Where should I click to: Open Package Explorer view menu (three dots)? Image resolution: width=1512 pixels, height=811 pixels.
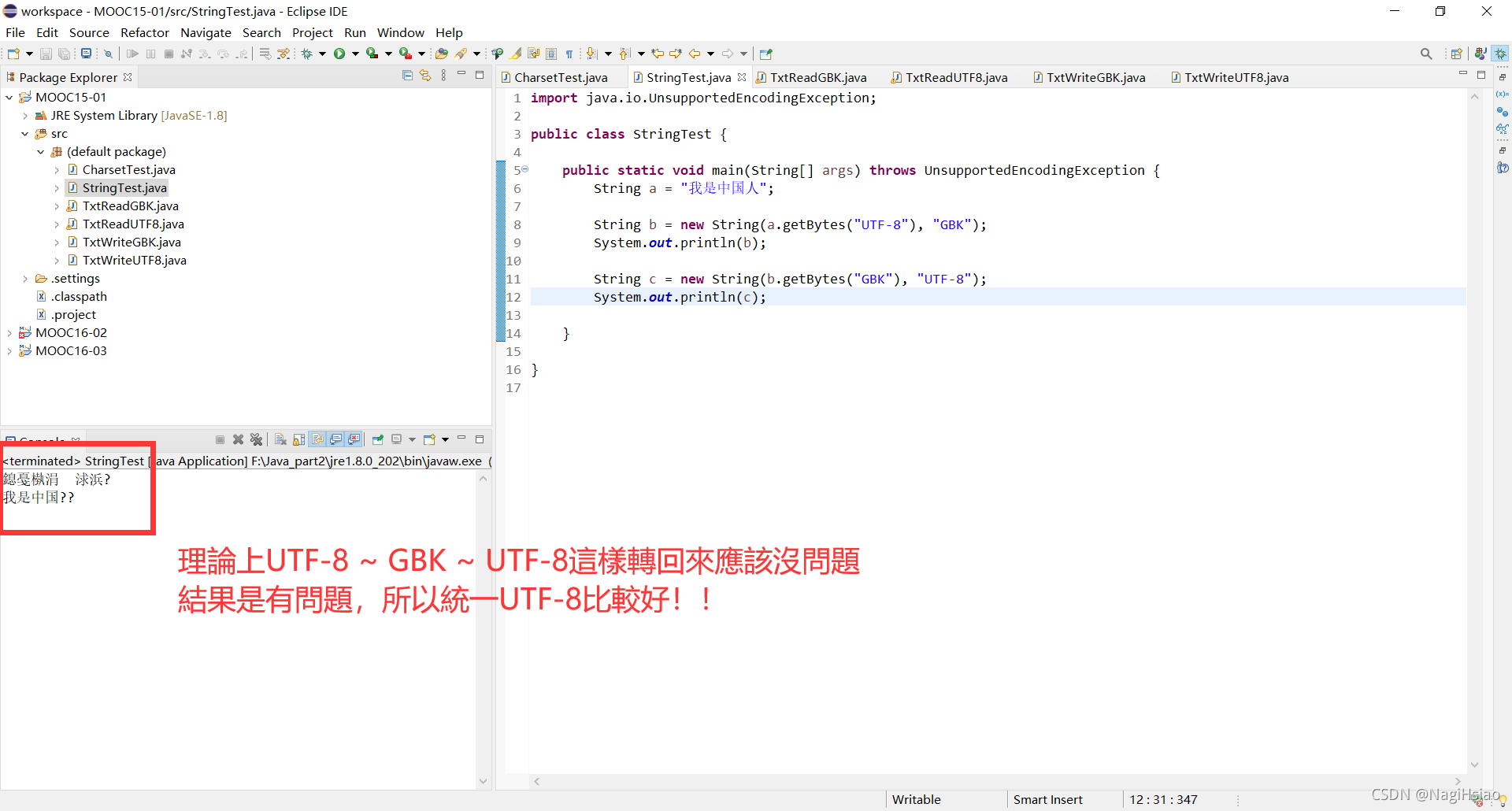444,76
